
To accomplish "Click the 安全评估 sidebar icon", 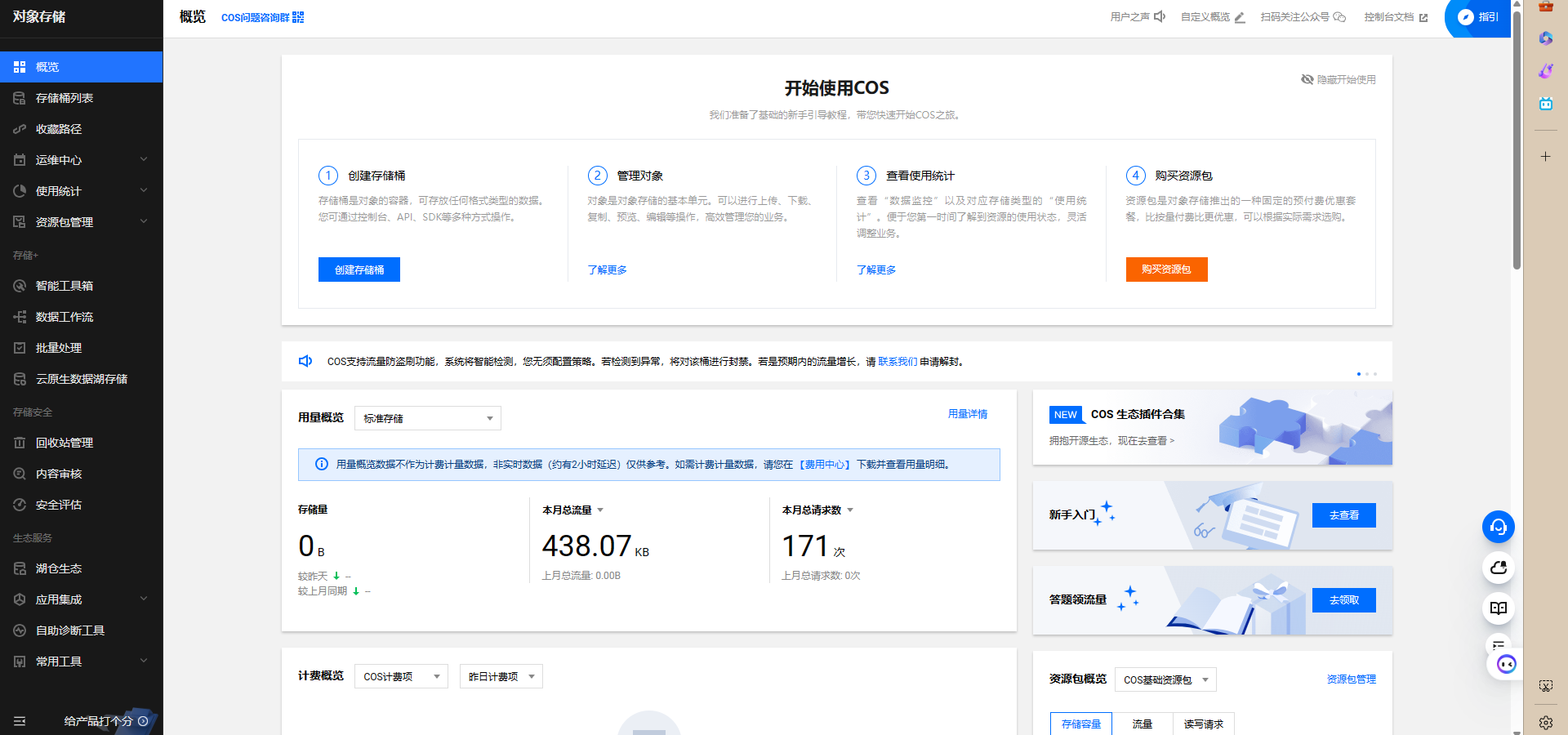I will (20, 505).
